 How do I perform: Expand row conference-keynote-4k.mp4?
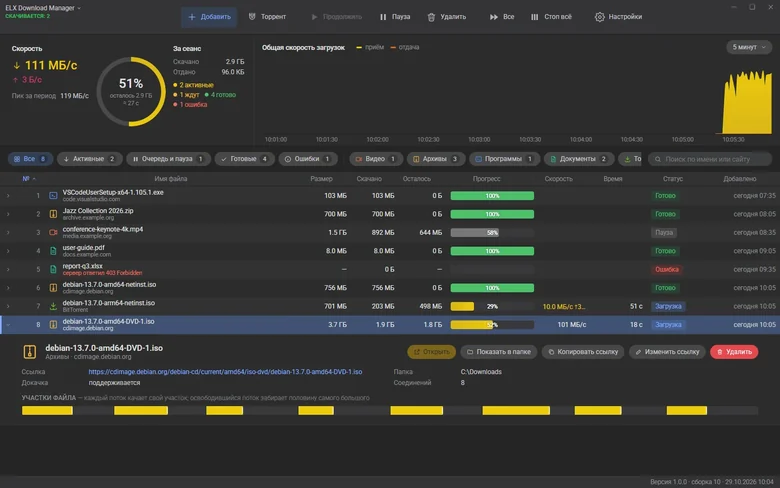(x=8, y=233)
